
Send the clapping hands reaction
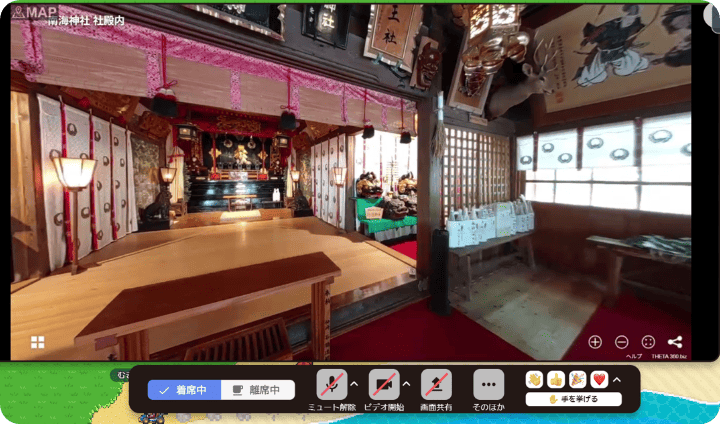point(534,379)
